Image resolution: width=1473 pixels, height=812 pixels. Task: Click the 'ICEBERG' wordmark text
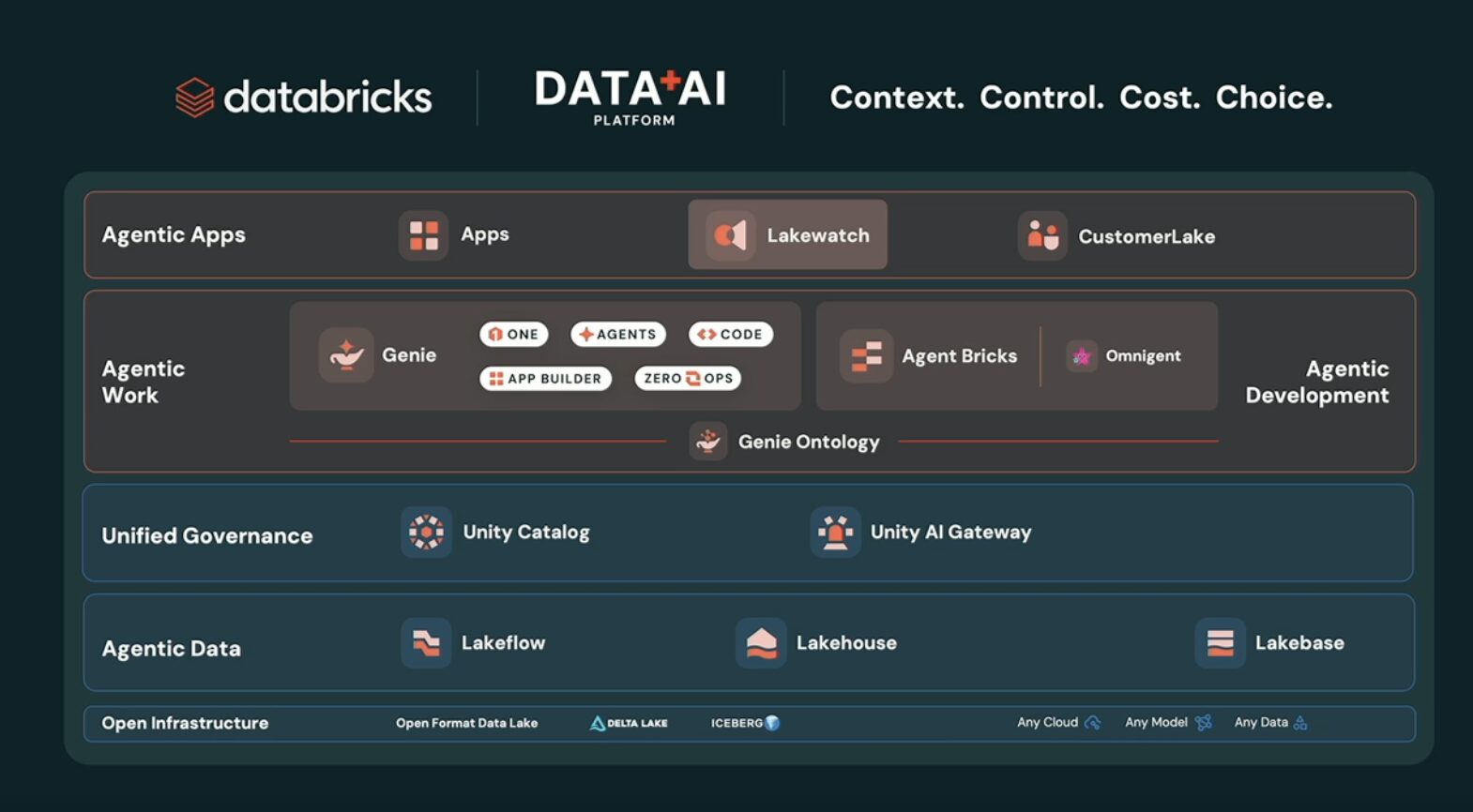coord(736,723)
